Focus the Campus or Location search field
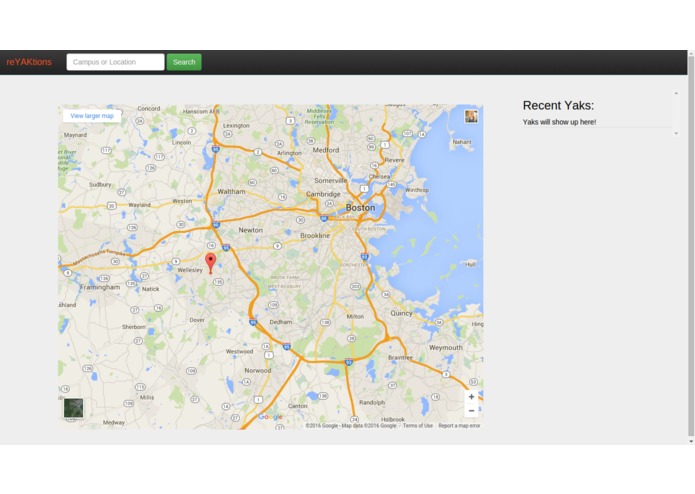695x494 pixels. click(115, 62)
